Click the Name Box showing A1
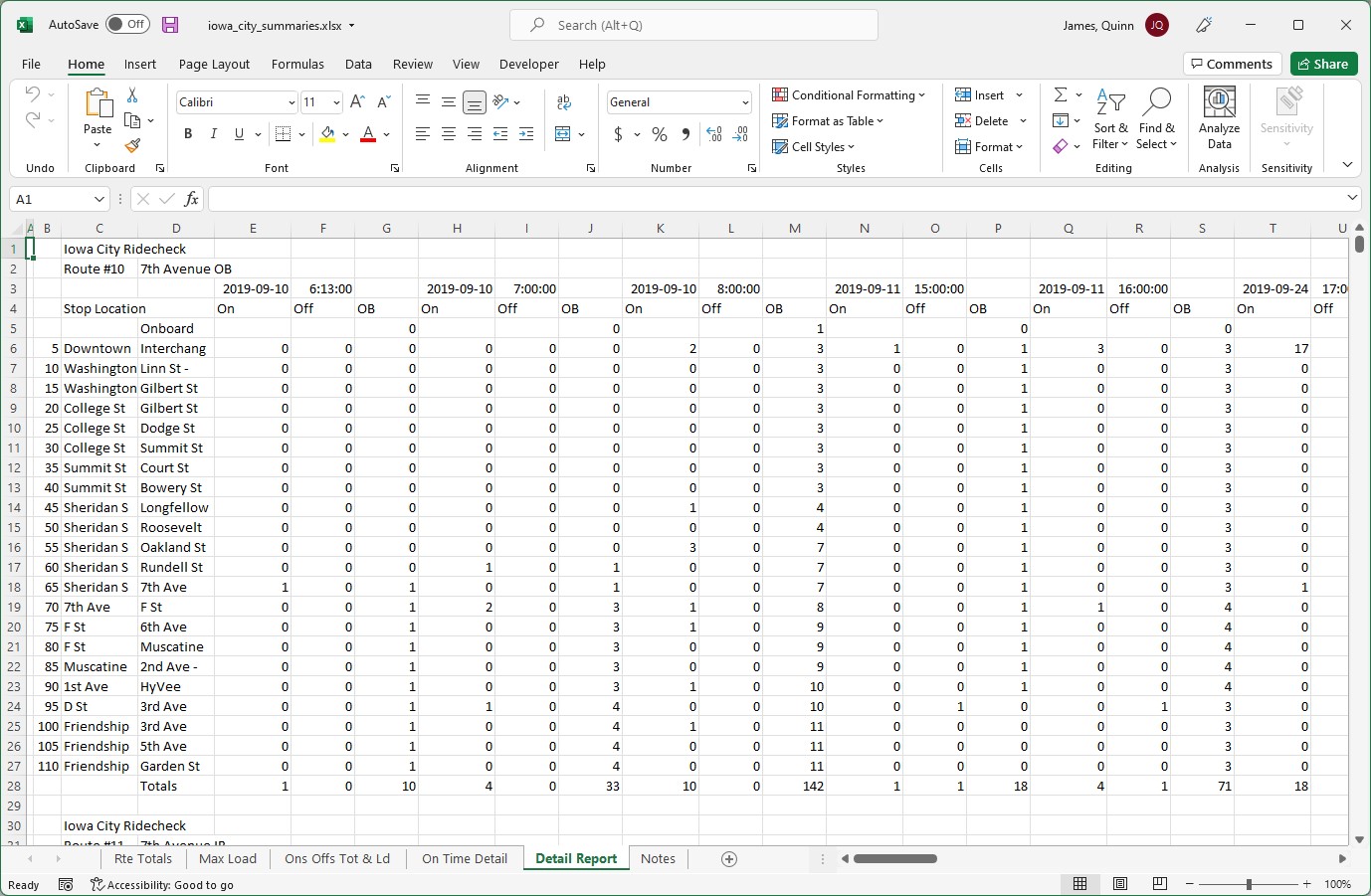Image resolution: width=1371 pixels, height=896 pixels. click(x=52, y=199)
